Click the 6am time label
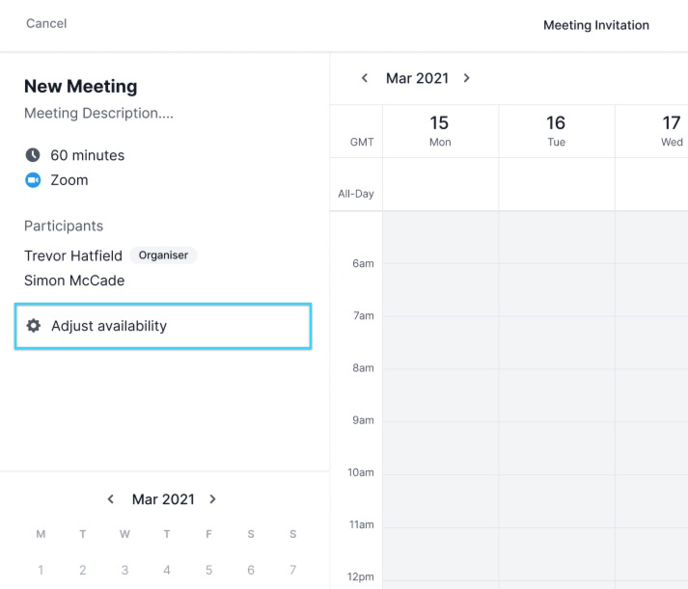 pyautogui.click(x=363, y=263)
